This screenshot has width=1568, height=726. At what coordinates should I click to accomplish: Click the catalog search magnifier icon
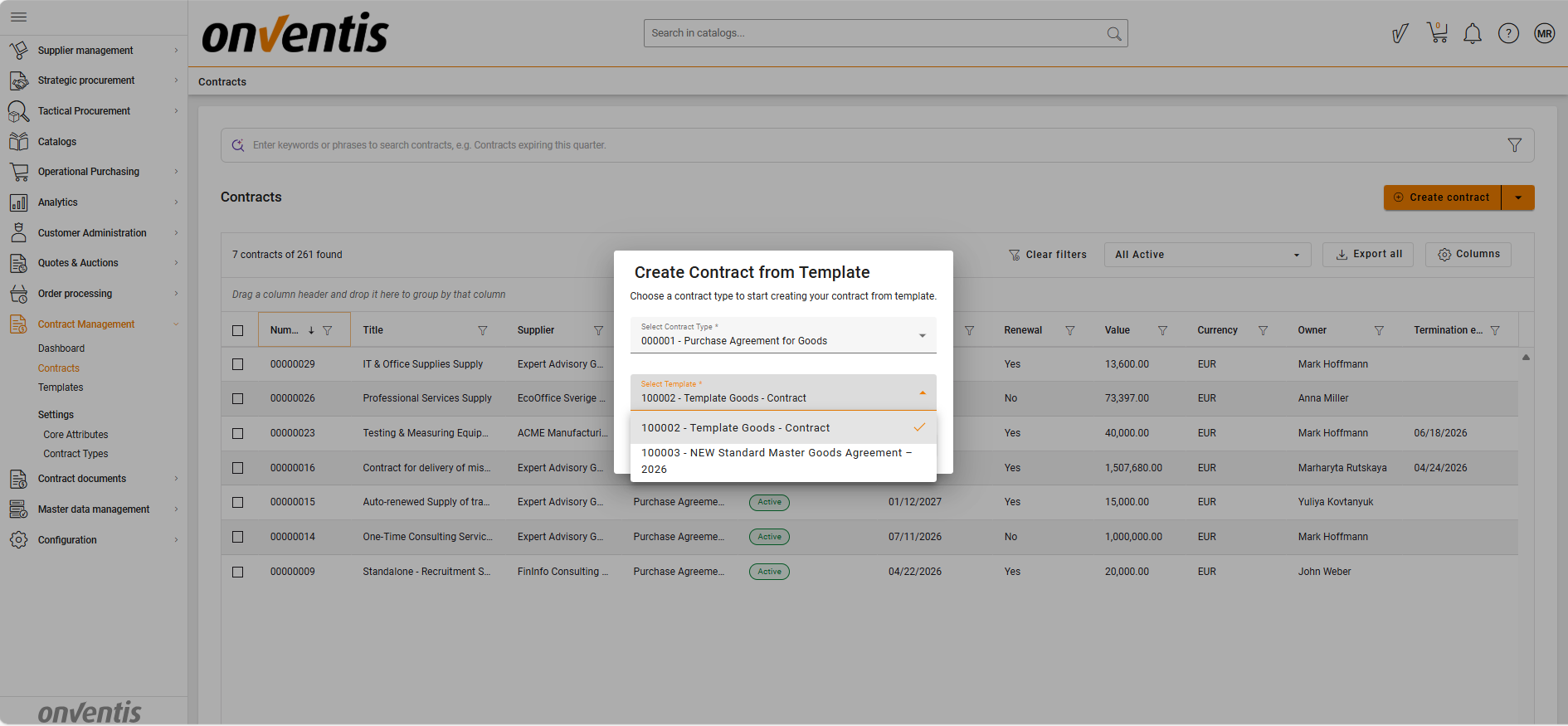[1114, 34]
